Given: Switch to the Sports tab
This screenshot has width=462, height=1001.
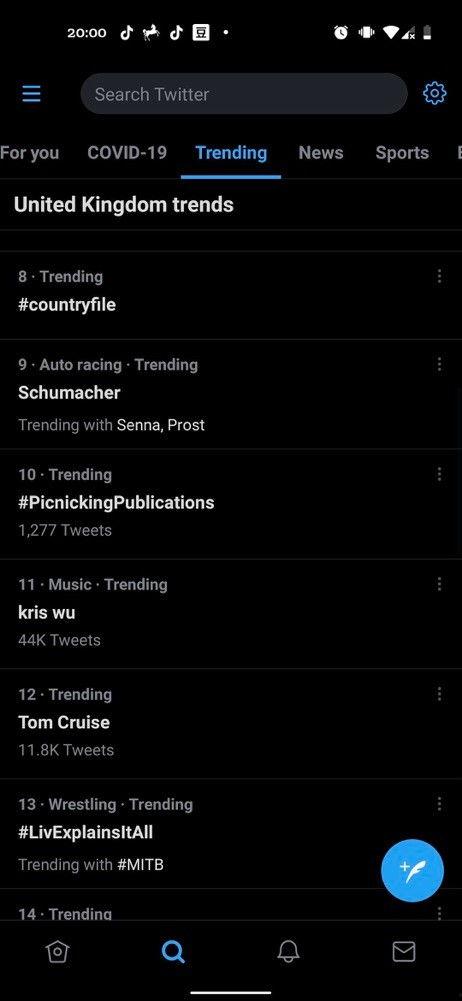Looking at the screenshot, I should point(402,153).
